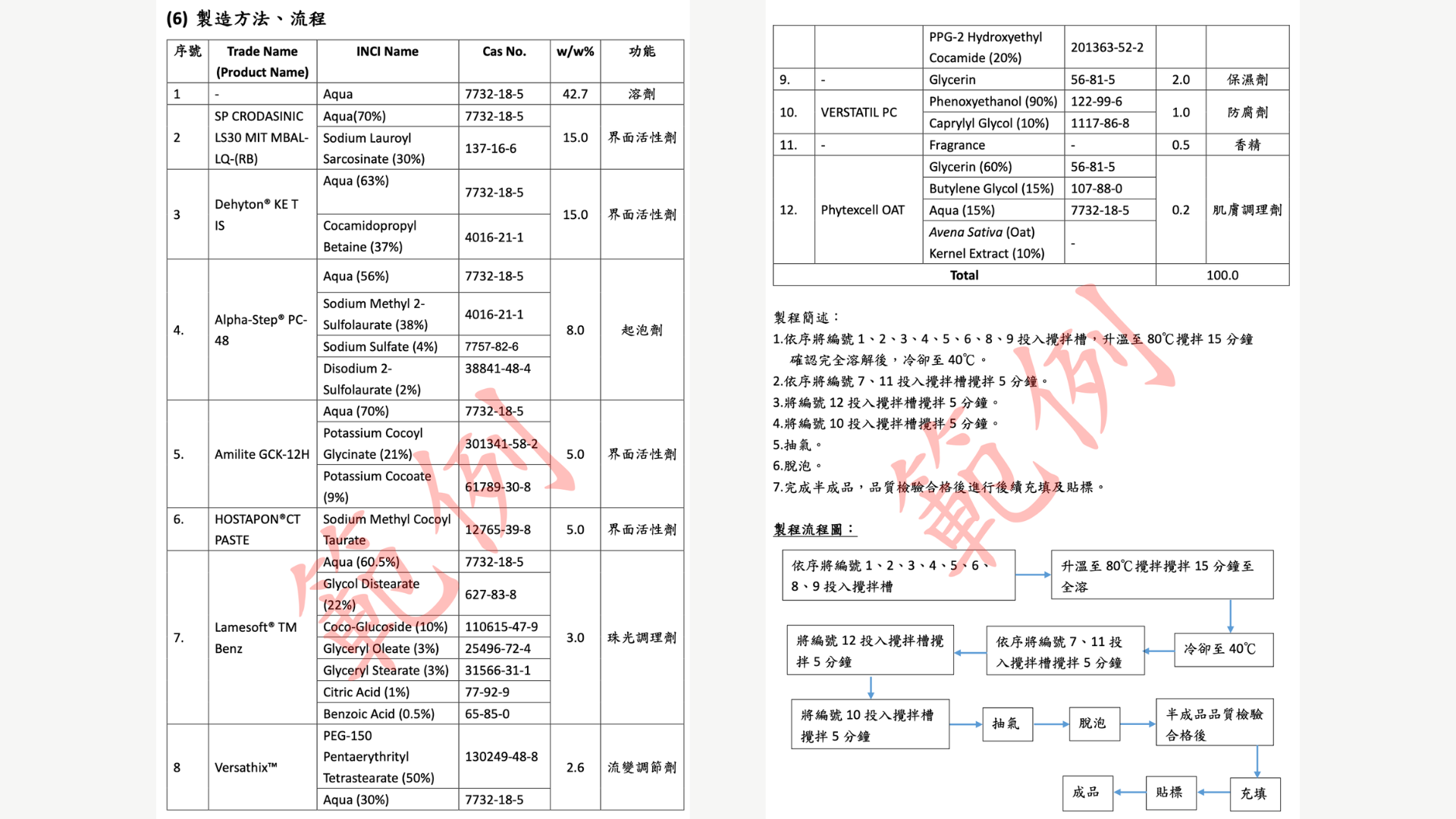Click the Cas number '130249-48-8'
This screenshot has height=819, width=1456.
504,757
